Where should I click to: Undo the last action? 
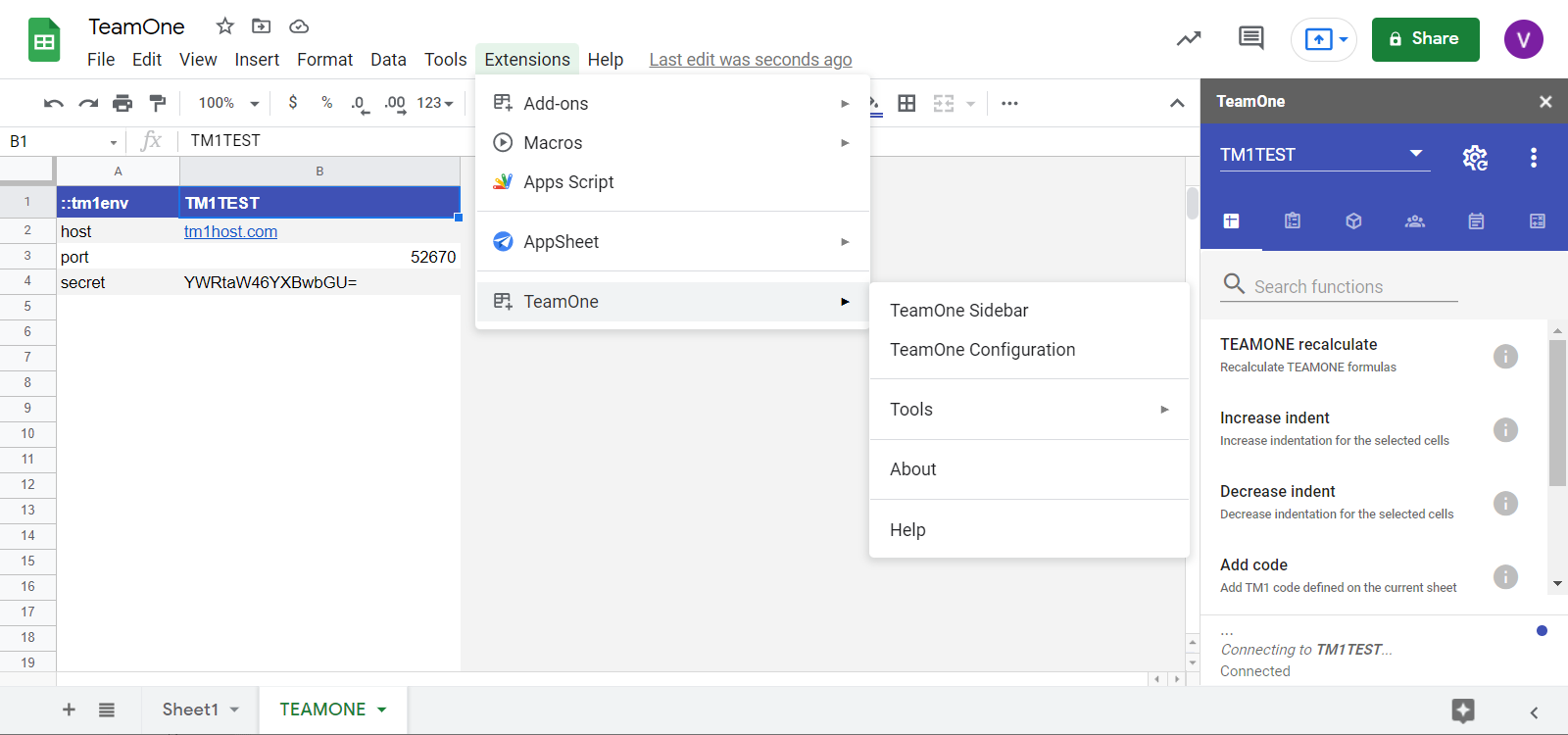click(x=54, y=103)
